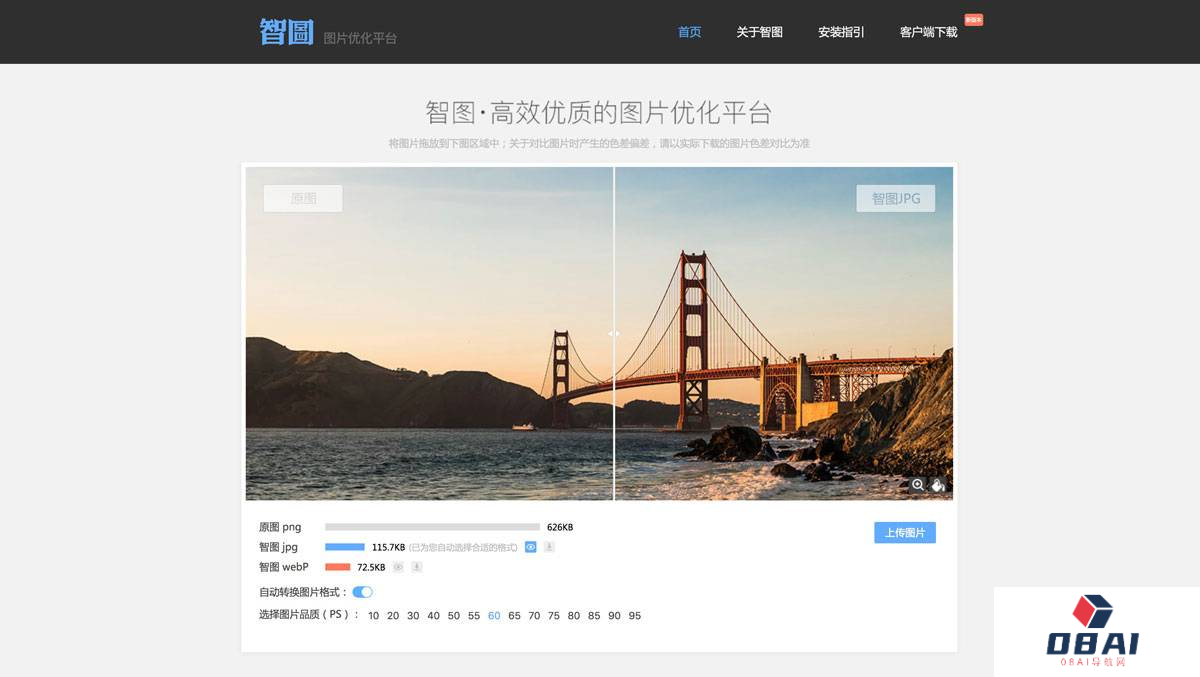Image resolution: width=1200 pixels, height=677 pixels.
Task: Select image quality 50
Action: pos(454,616)
